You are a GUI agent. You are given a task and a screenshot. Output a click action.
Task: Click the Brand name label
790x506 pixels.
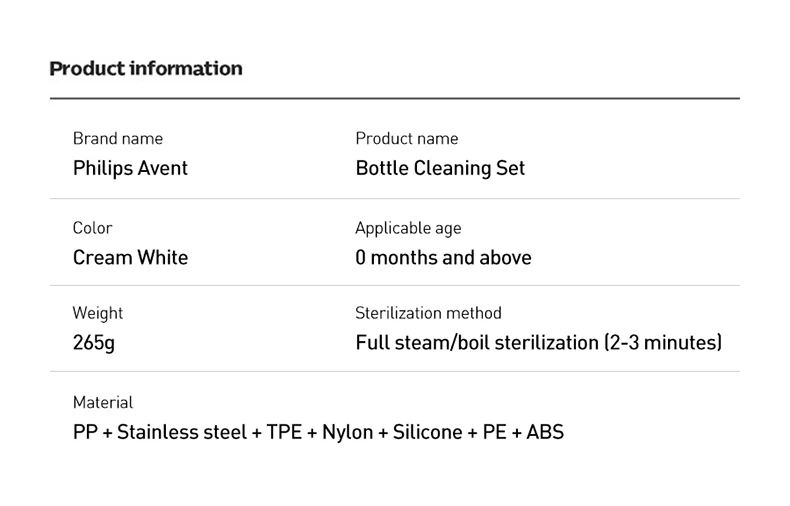[118, 139]
